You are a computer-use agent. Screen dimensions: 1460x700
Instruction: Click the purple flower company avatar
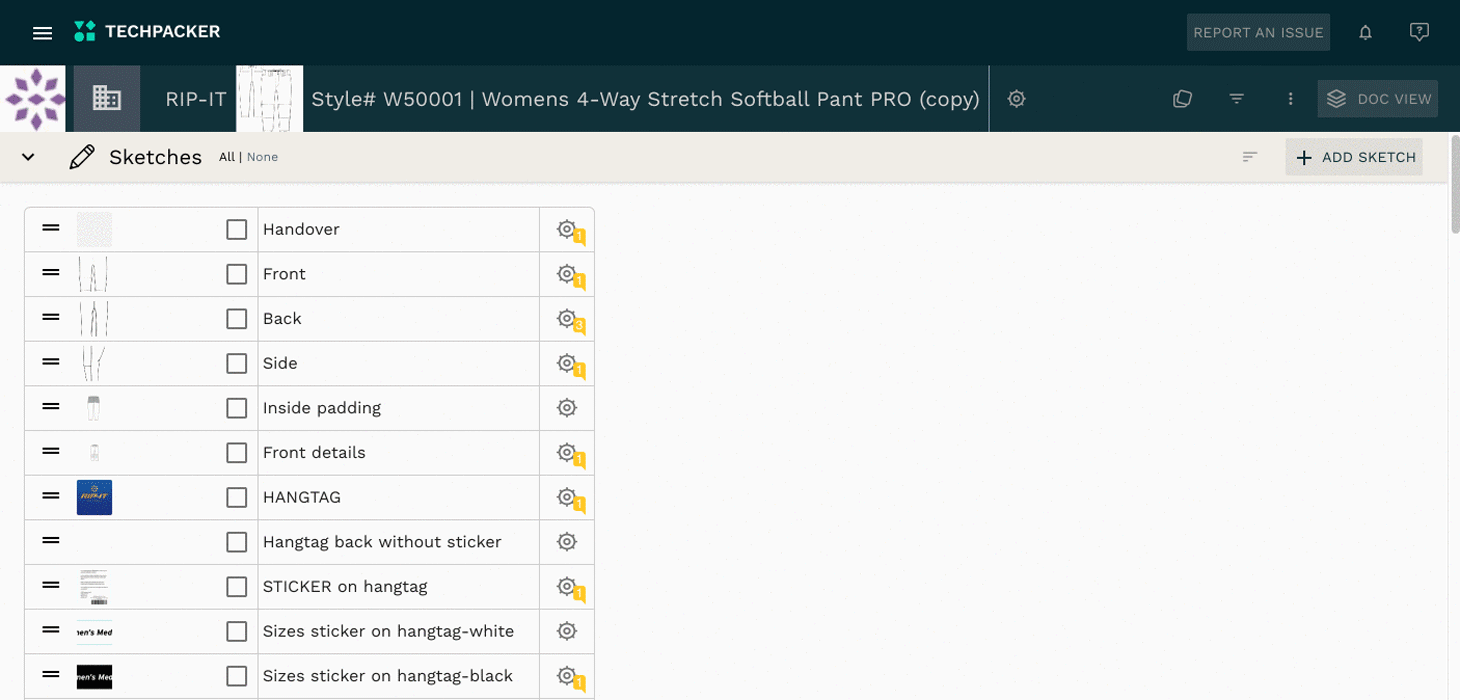[34, 99]
